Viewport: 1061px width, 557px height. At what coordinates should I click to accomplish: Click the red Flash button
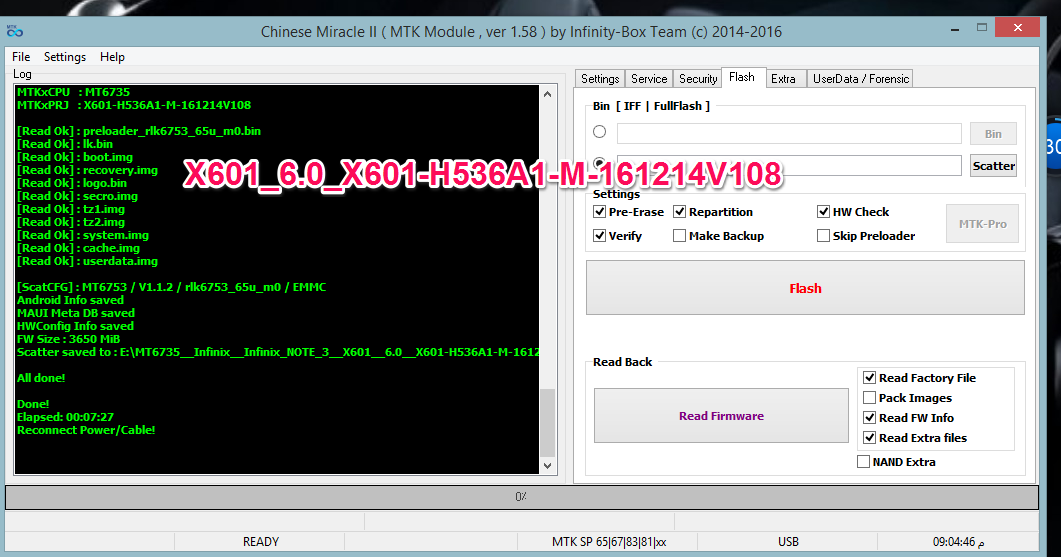point(805,288)
